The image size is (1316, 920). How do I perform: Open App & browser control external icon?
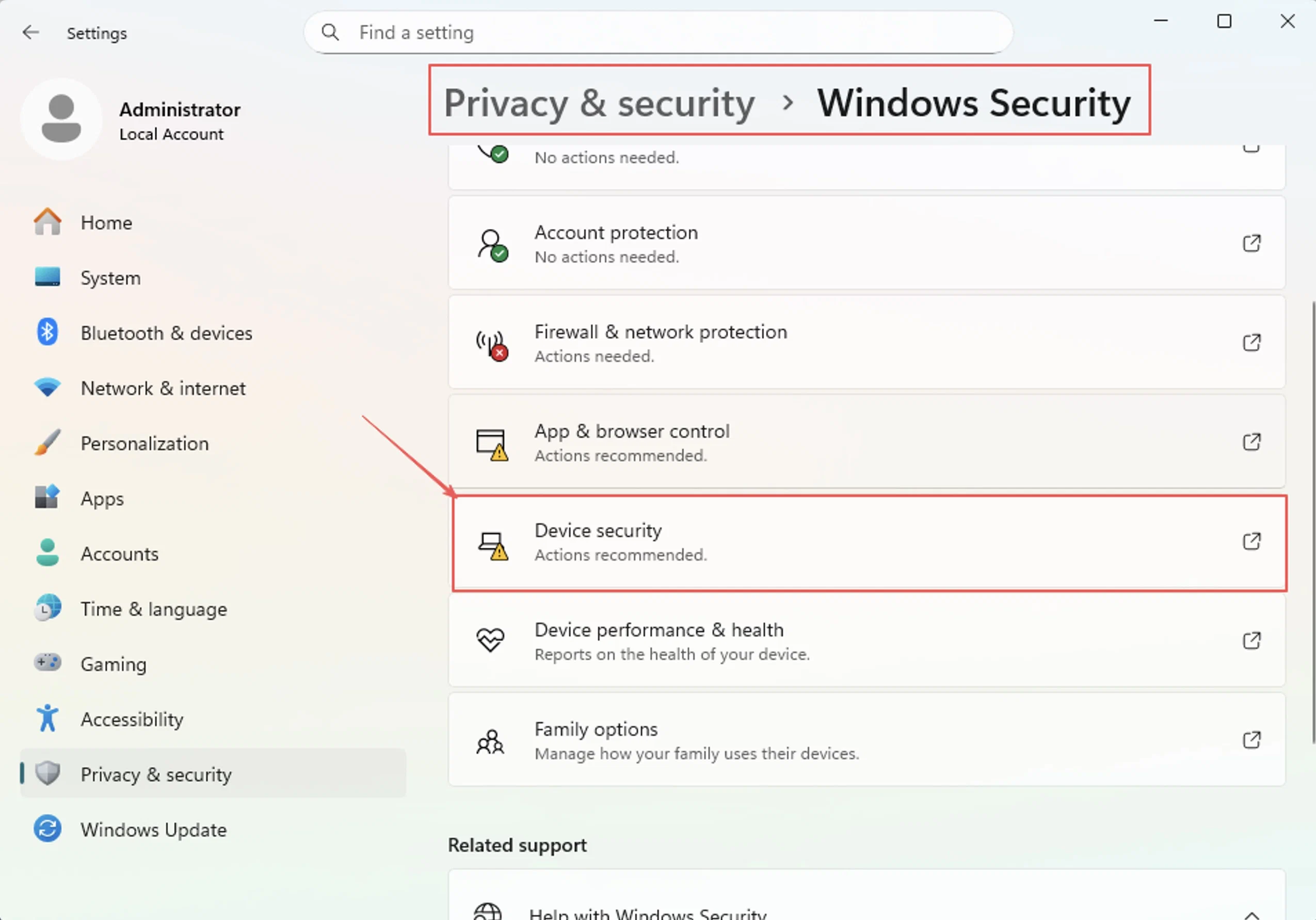[x=1252, y=441]
